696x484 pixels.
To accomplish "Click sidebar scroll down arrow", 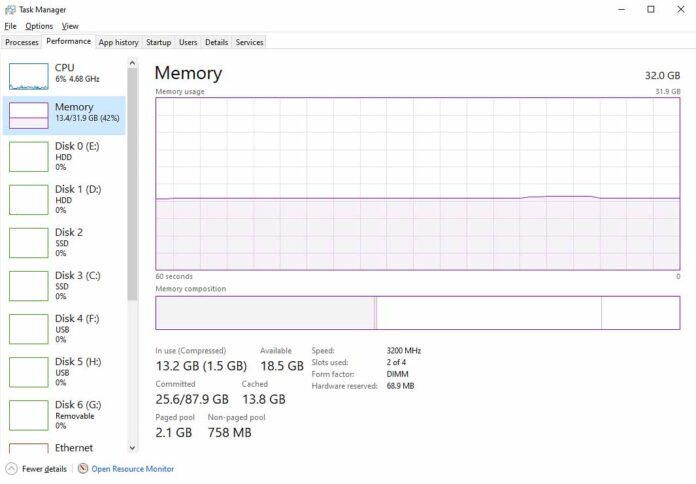I will coord(132,448).
